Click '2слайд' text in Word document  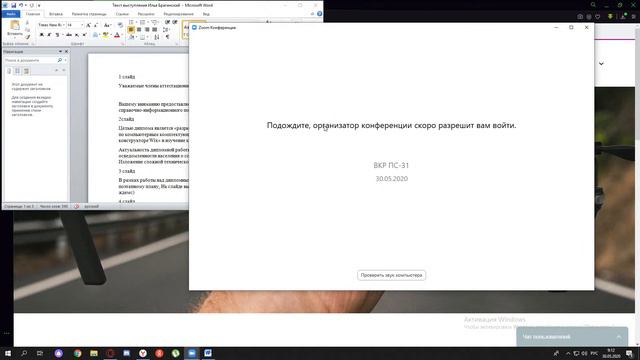pyautogui.click(x=126, y=119)
